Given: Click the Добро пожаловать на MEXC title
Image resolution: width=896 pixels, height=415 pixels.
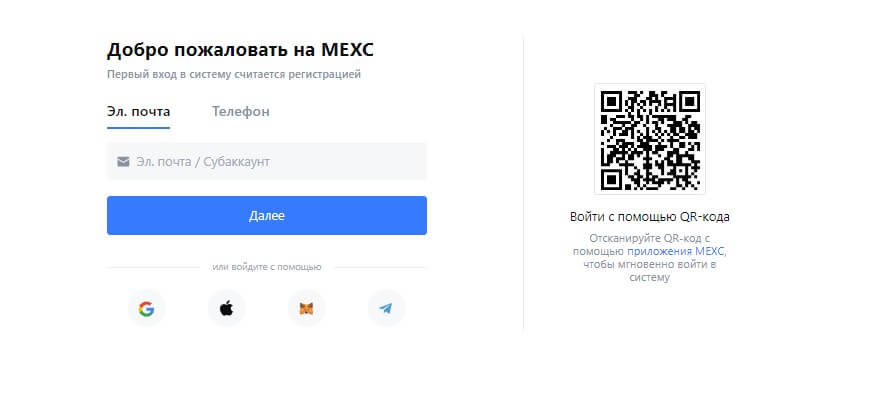Looking at the screenshot, I should coord(240,50).
